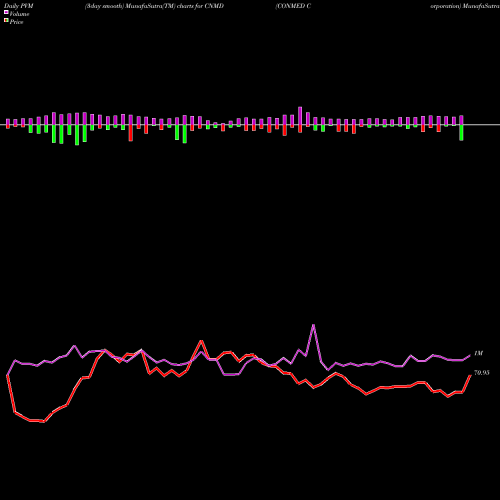
Task: Click the Price legend color swatch
Action: [x=6, y=20]
